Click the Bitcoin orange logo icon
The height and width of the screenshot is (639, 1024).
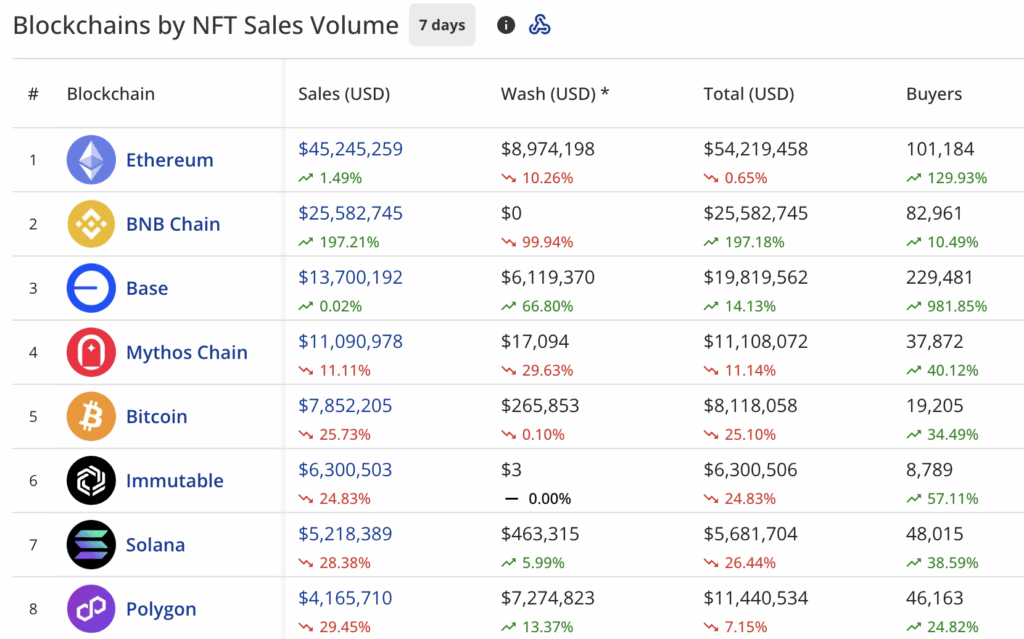tap(91, 416)
